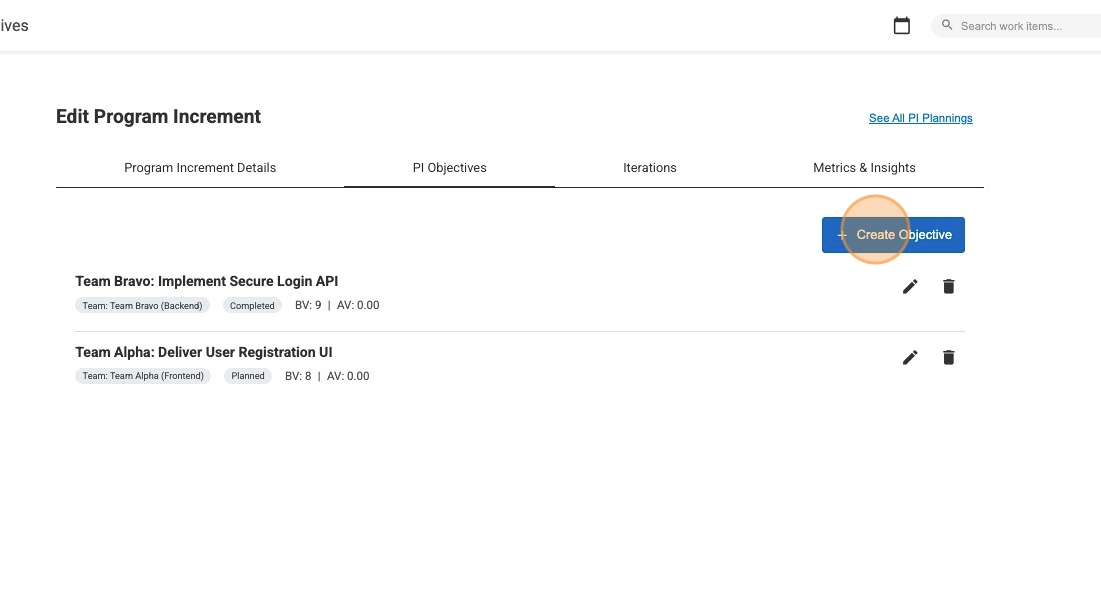Image resolution: width=1101 pixels, height=615 pixels.
Task: Click the Team Alpha (Frontend) team chip
Action: pyautogui.click(x=143, y=376)
